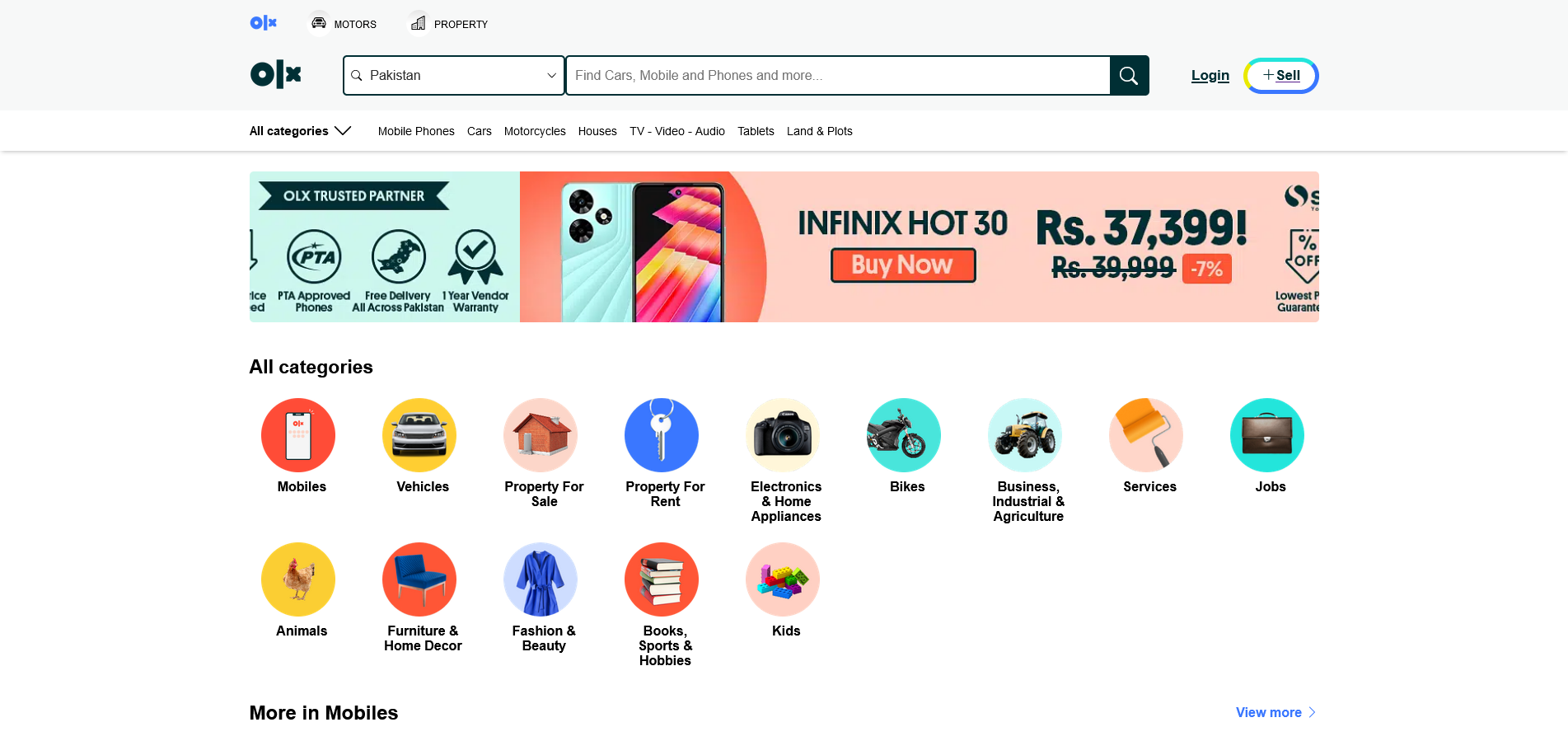Open the Mobiles category icon
This screenshot has height=741, width=1568.
point(298,435)
